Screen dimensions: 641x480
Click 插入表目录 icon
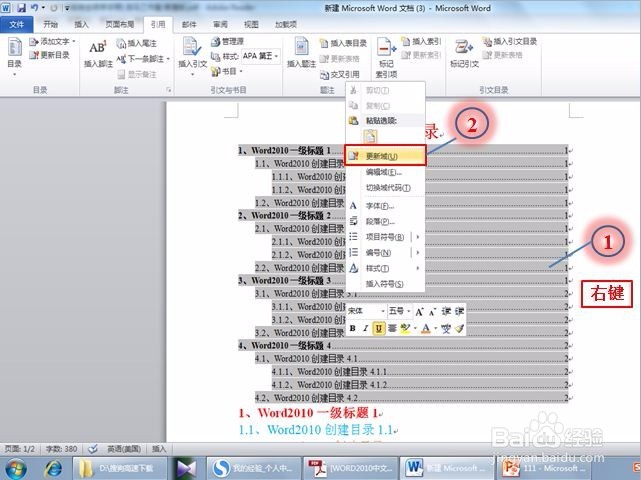[324, 43]
